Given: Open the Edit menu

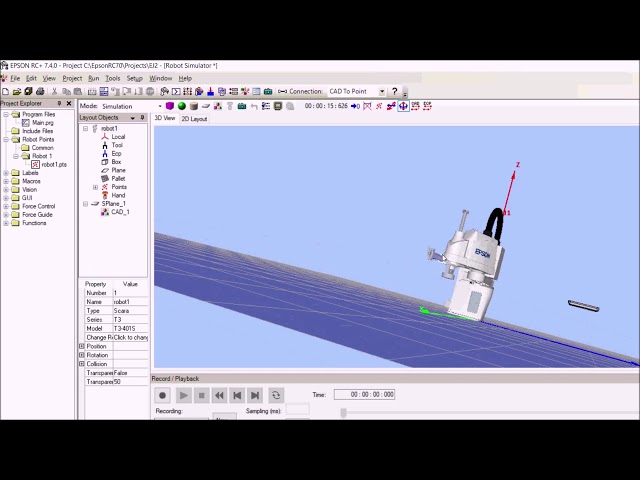Looking at the screenshot, I should click(31, 78).
